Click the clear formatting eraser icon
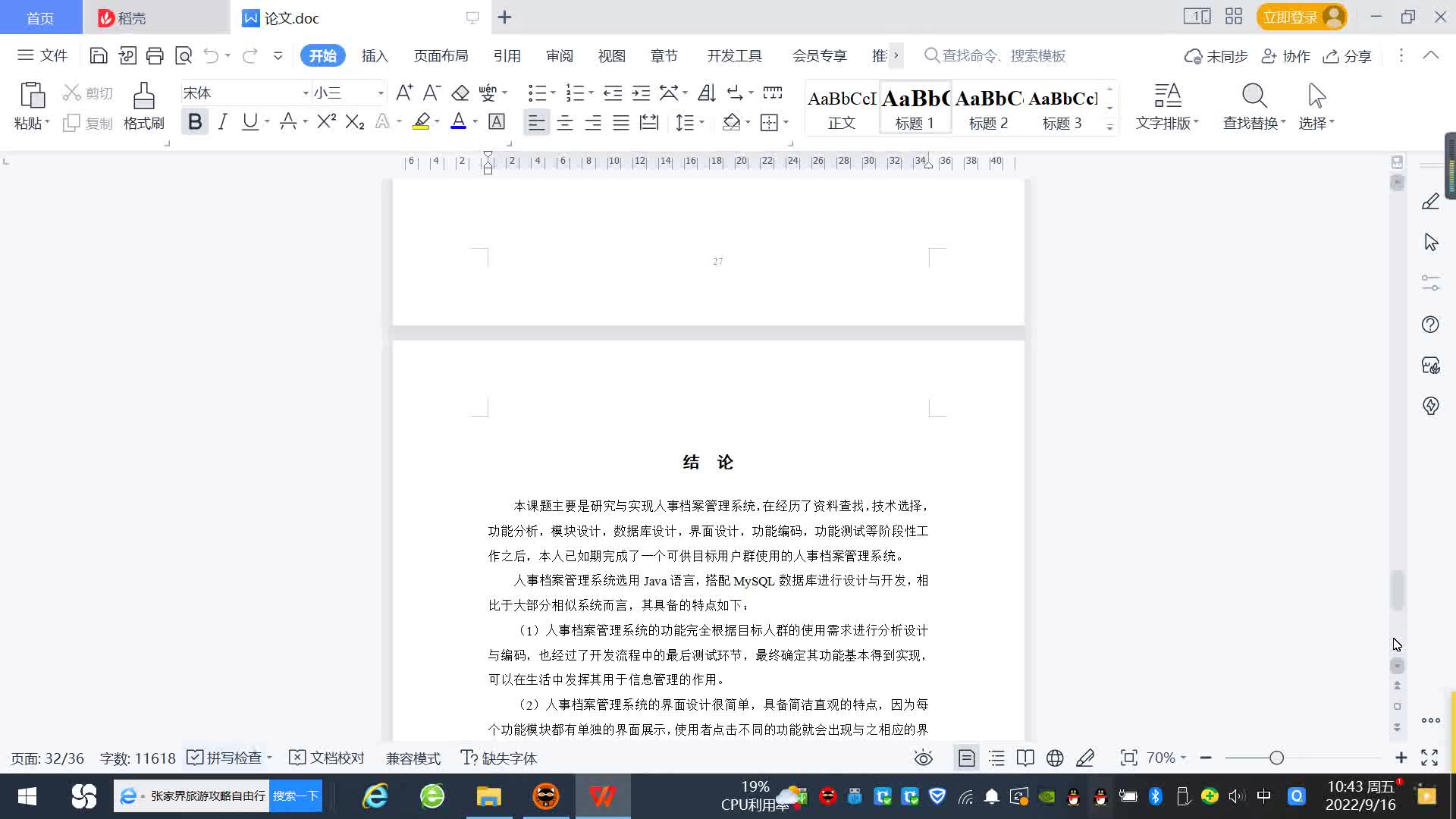The image size is (1456, 819). (x=460, y=93)
